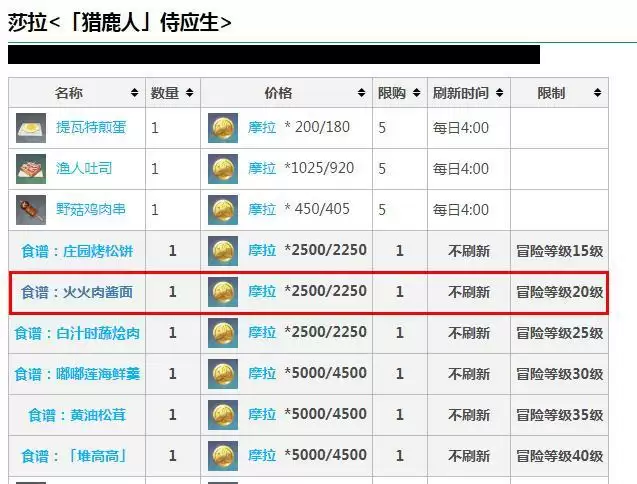This screenshot has width=637, height=484.
Task: Click the Mora coin icon in 嘟嘟莲海鲜羹 row
Action: [223, 374]
